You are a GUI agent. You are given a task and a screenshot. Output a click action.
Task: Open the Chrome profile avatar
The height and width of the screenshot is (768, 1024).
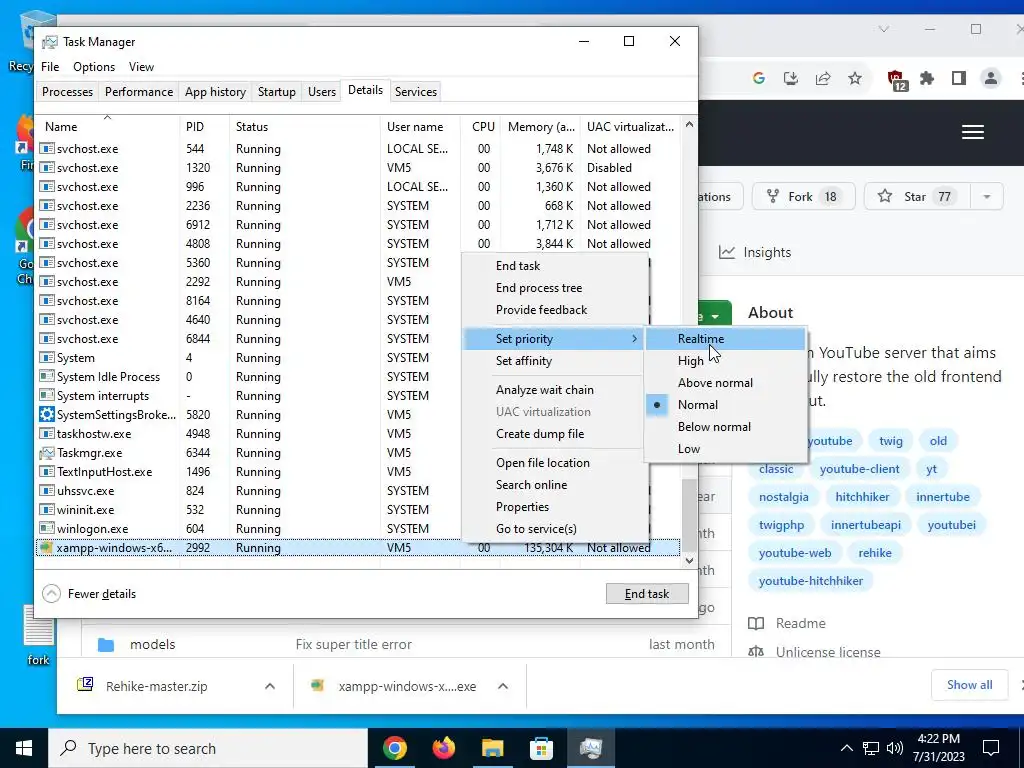pos(991,78)
